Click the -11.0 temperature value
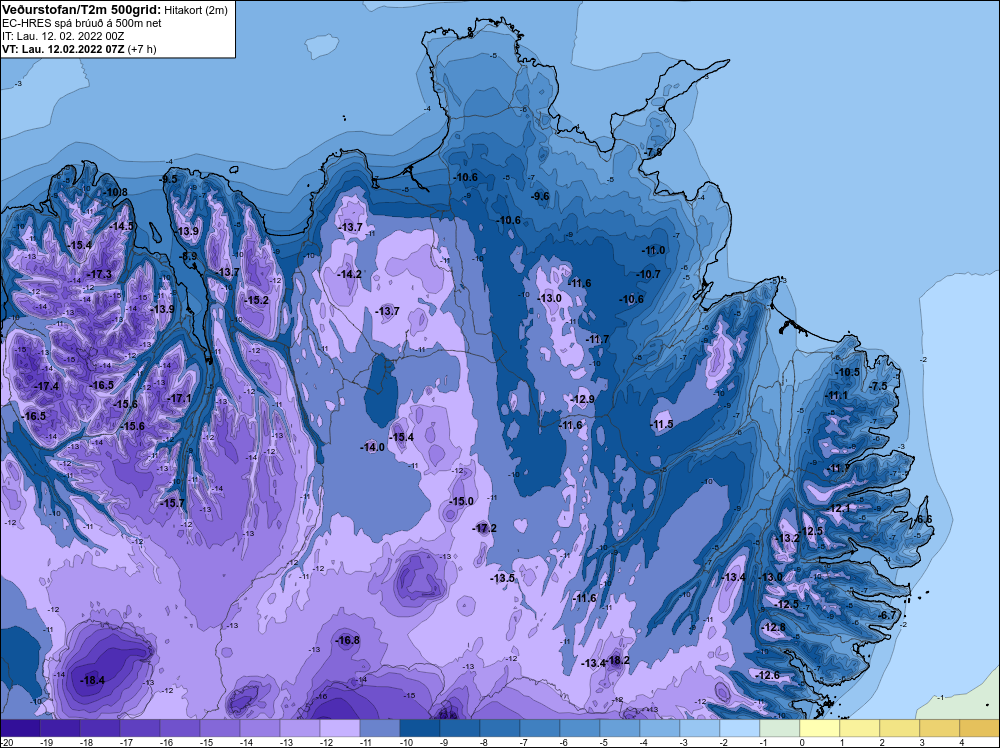 (x=653, y=251)
